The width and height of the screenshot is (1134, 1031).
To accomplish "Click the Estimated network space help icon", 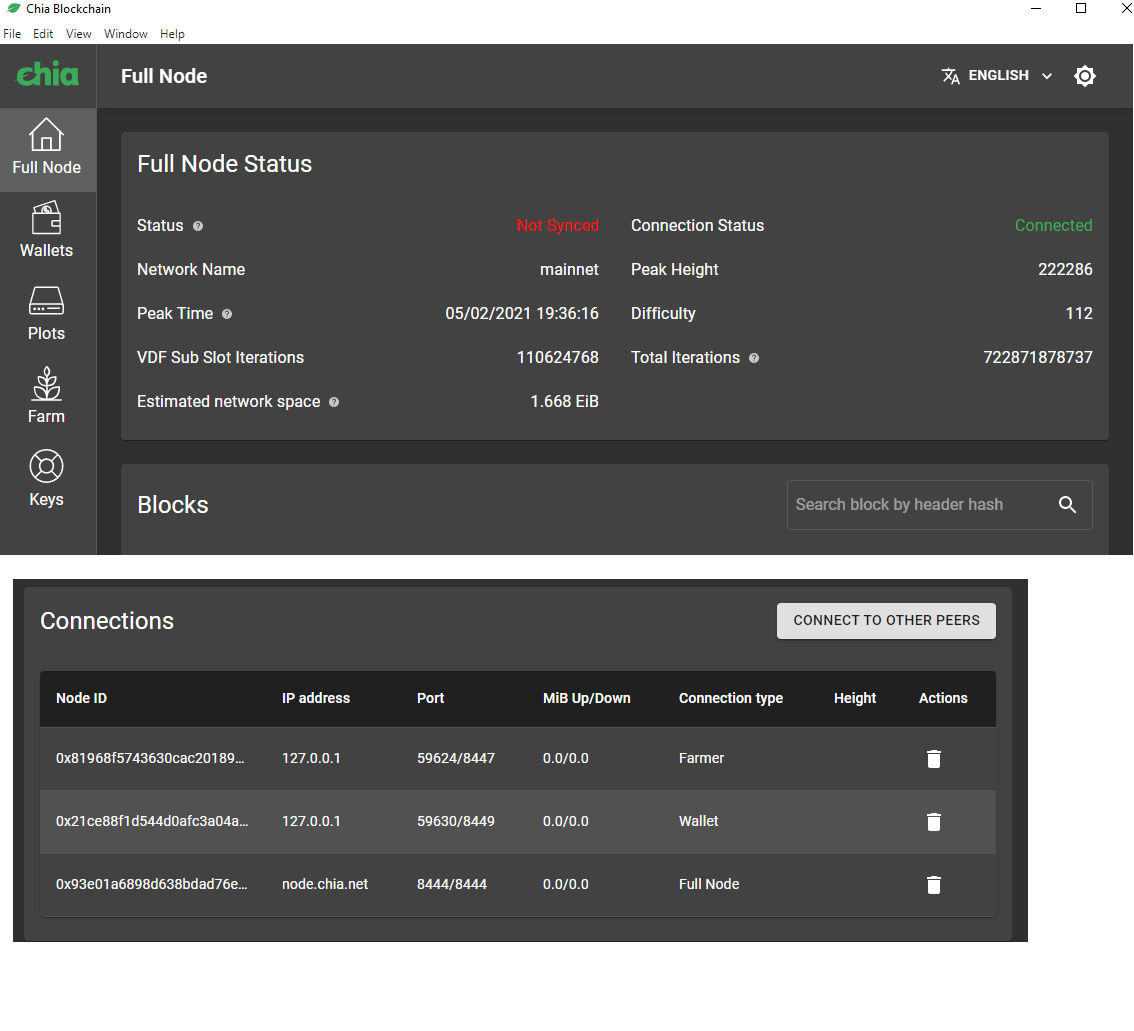I will 334,402.
